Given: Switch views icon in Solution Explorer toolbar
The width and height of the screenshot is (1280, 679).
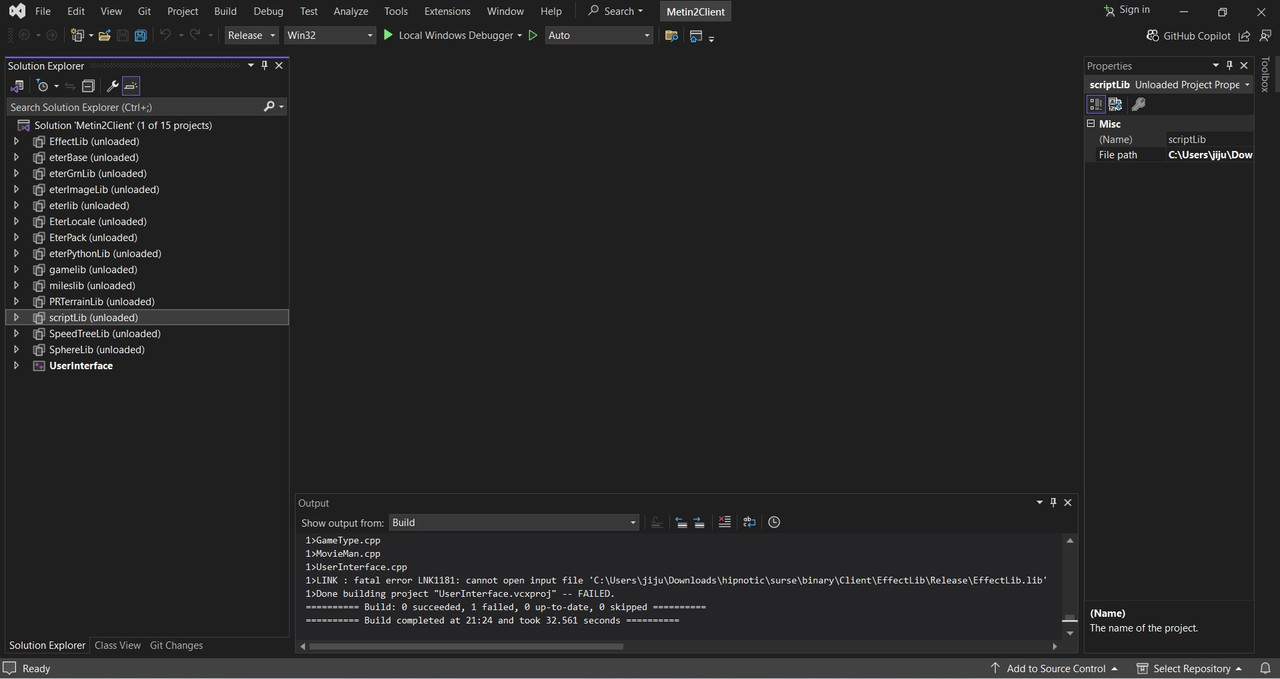Looking at the screenshot, I should pyautogui.click(x=17, y=86).
